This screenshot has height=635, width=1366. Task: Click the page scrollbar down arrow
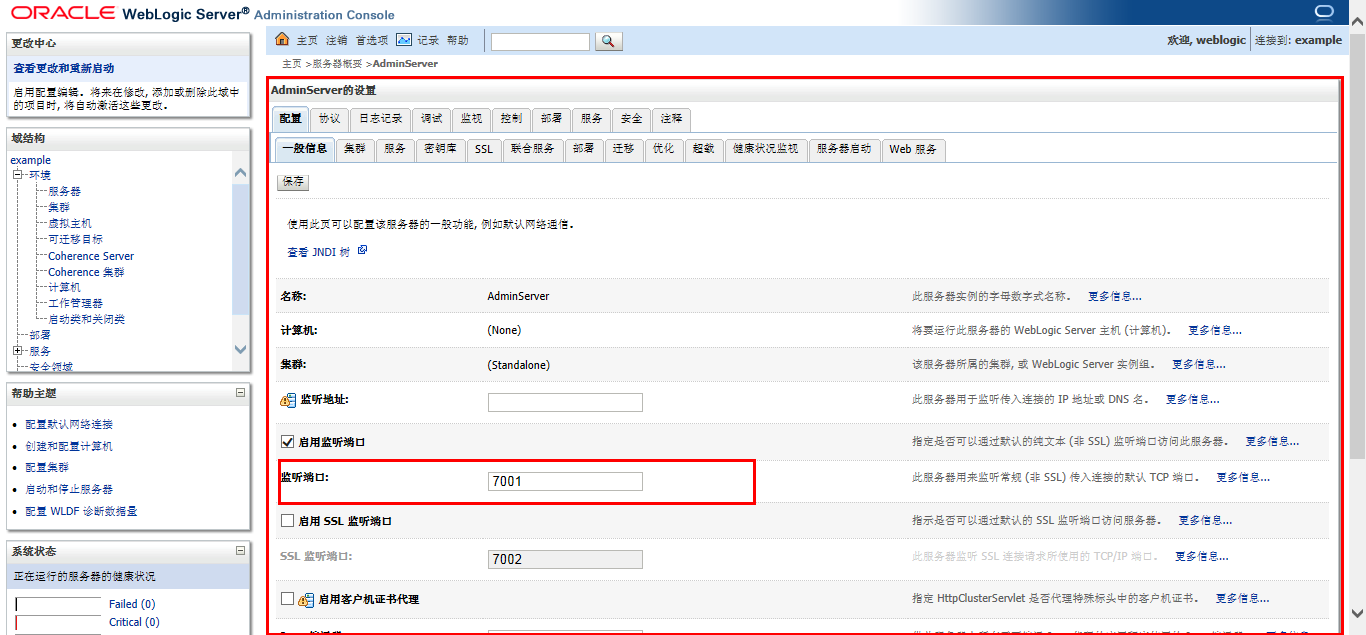pyautogui.click(x=1357, y=613)
